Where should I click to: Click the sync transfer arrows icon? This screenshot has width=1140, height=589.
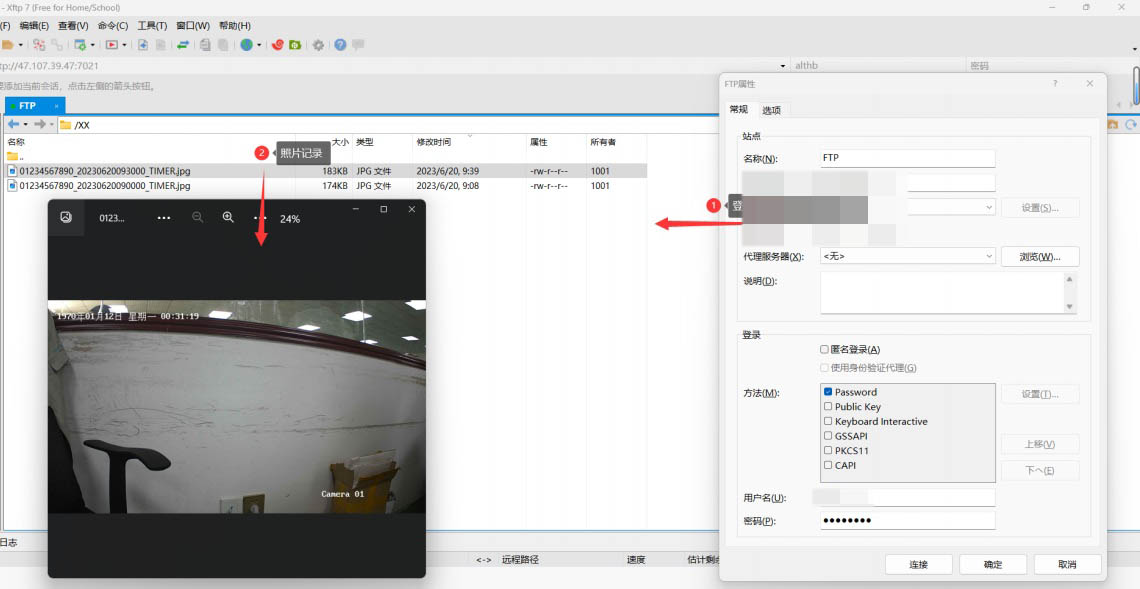point(183,45)
